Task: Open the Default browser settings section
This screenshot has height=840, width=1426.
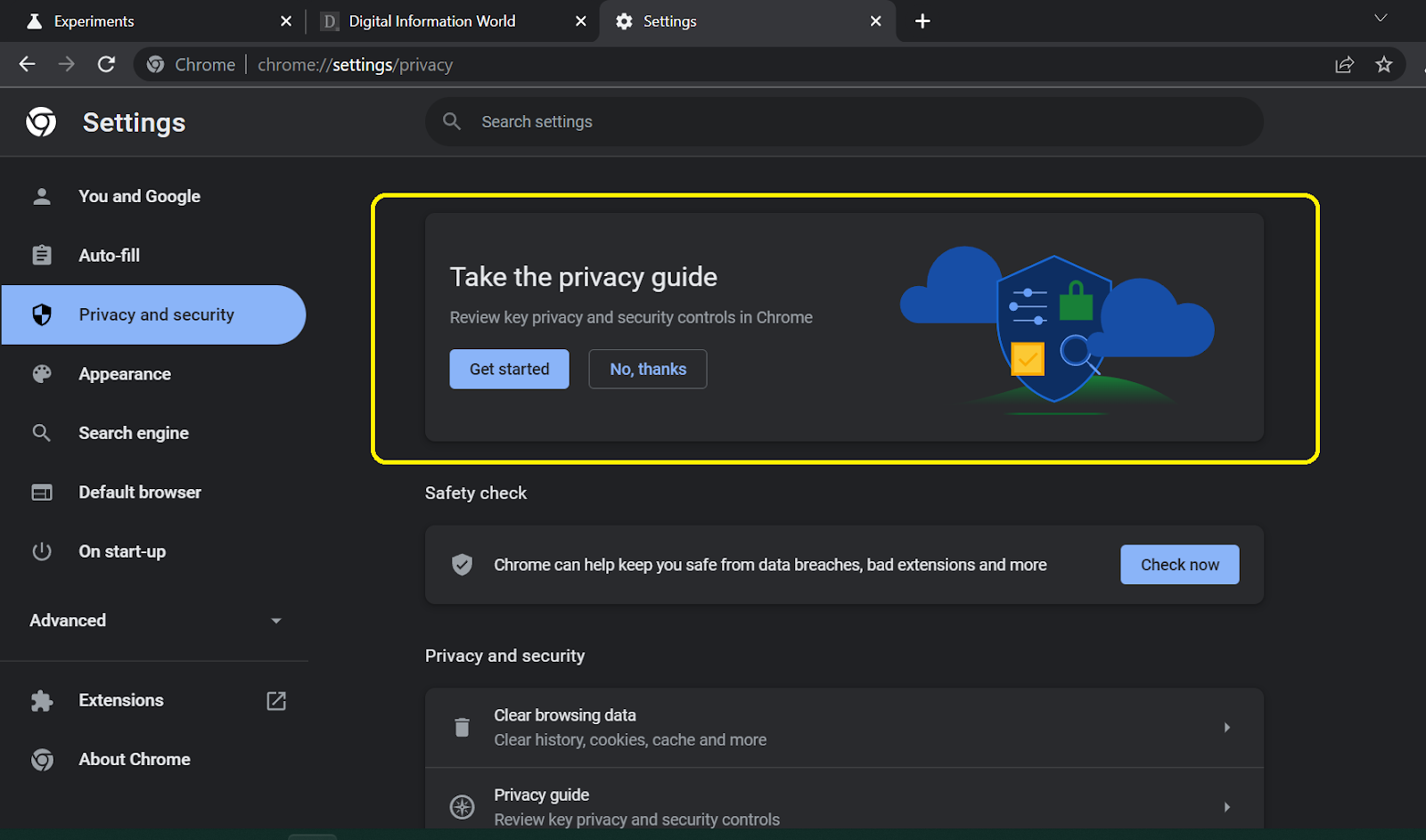Action: pyautogui.click(x=153, y=493)
